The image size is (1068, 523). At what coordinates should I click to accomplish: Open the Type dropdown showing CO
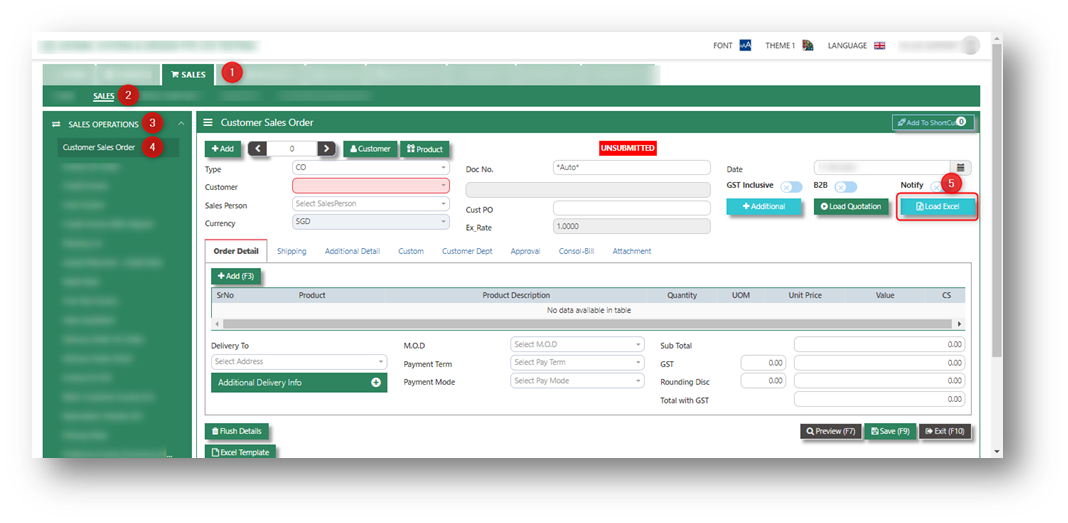click(371, 167)
